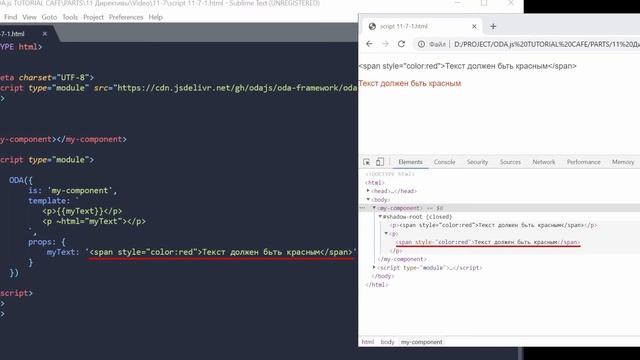The height and width of the screenshot is (360, 640).
Task: Click the browser address bar URL
Action: click(547, 44)
